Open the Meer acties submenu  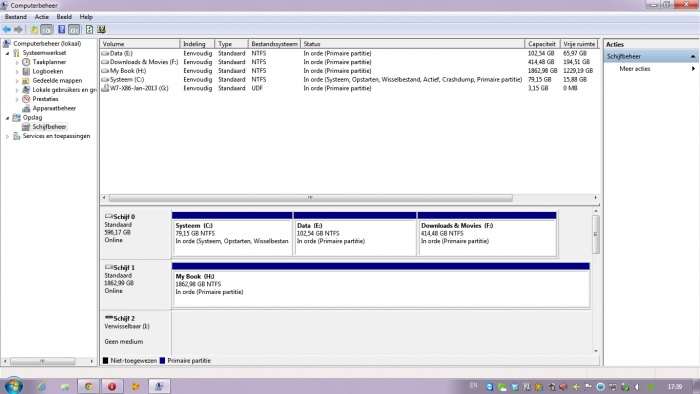tap(650, 69)
